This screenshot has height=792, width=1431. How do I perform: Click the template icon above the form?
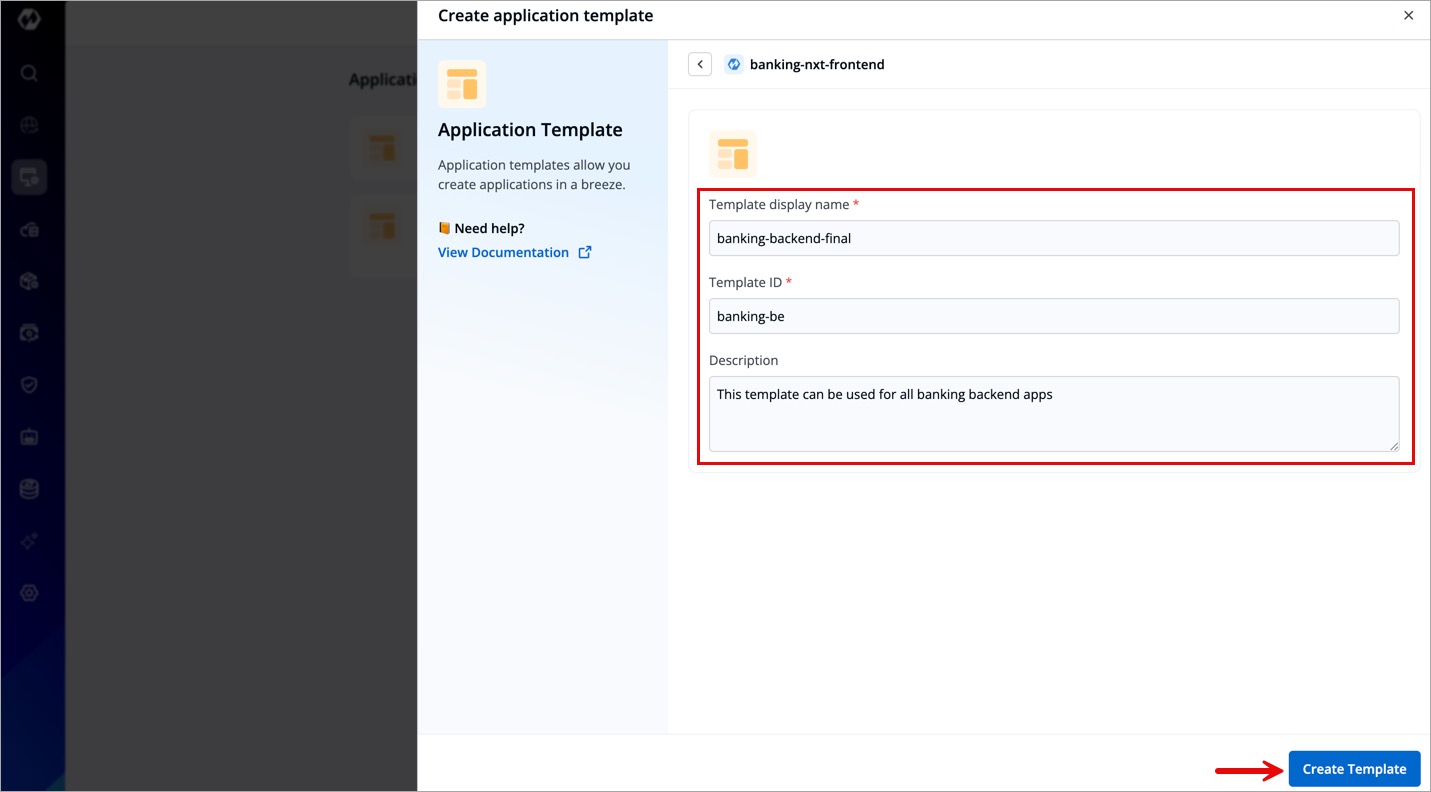733,154
